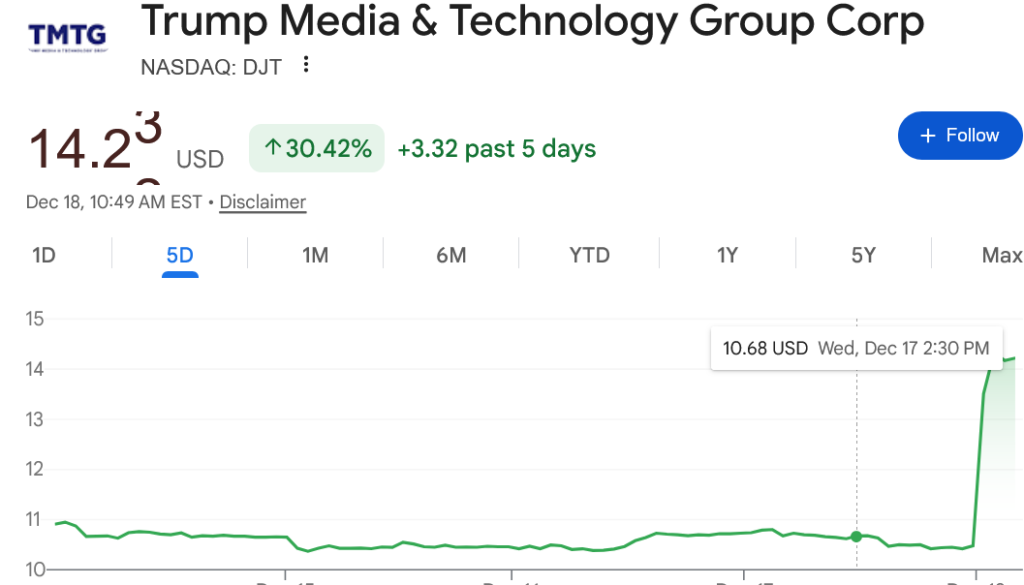This screenshot has height=585, width=1024.
Task: Switch to the 1D chart range
Action: [44, 255]
